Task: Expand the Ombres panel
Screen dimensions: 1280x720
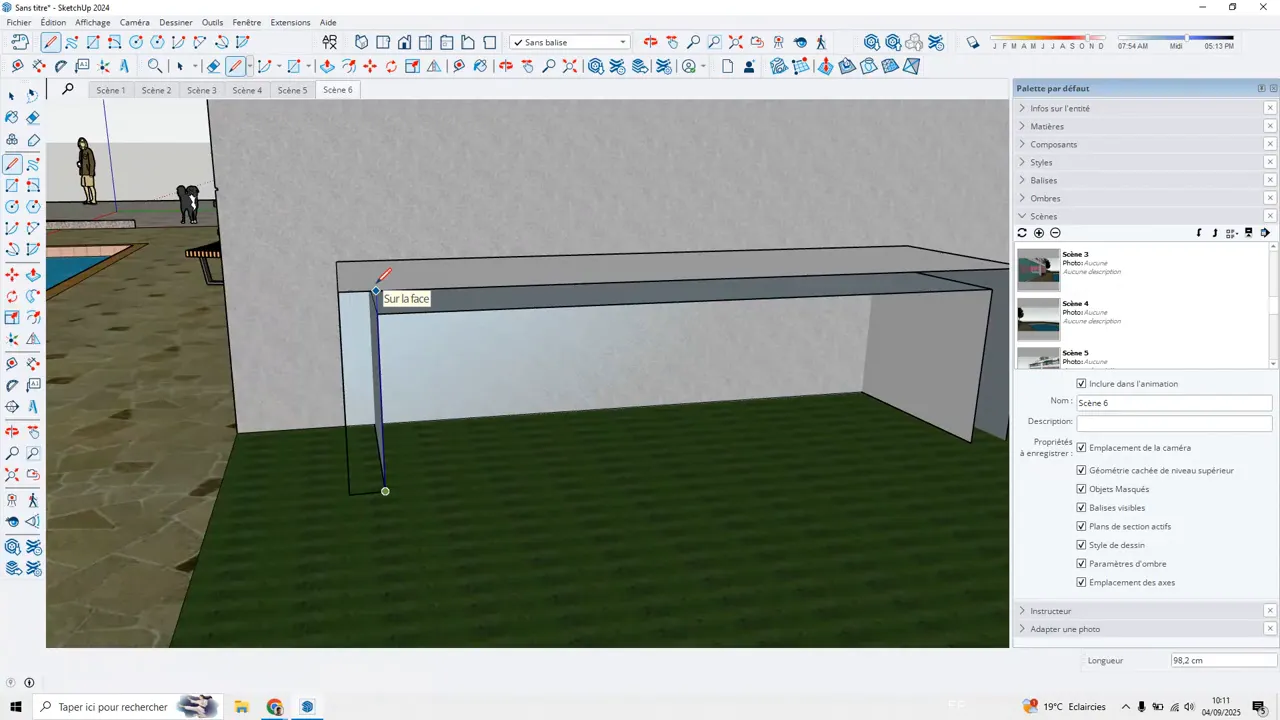Action: click(x=1139, y=198)
